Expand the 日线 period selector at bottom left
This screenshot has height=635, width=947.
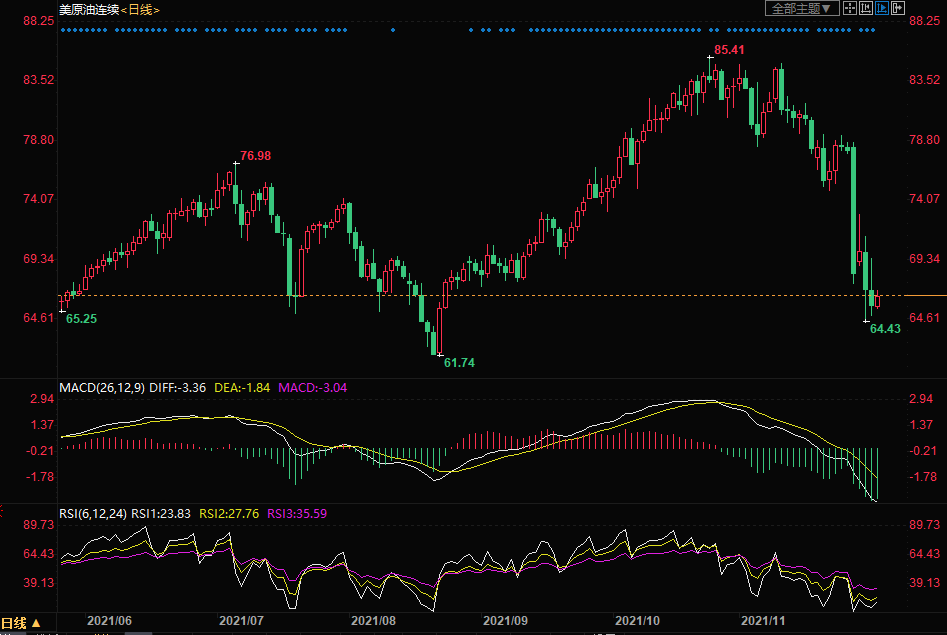23,623
